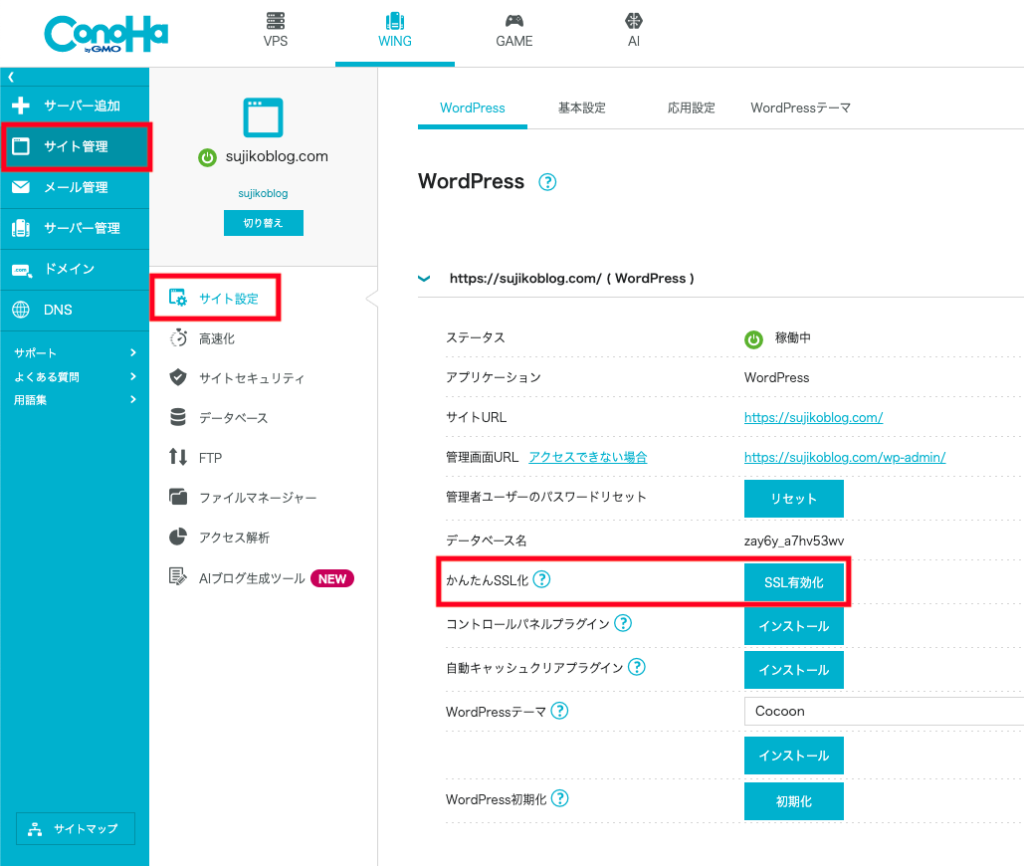
Task: Click the ドメイン .com icon
Action: click(22, 270)
